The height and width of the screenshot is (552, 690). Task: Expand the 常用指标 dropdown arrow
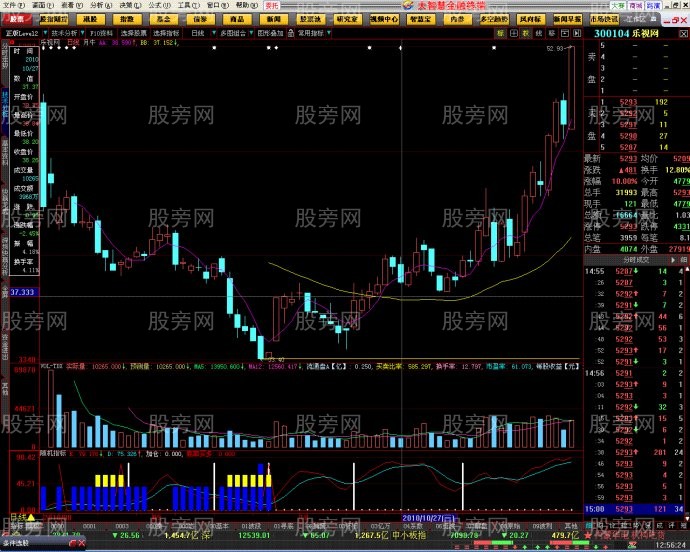pyautogui.click(x=329, y=33)
